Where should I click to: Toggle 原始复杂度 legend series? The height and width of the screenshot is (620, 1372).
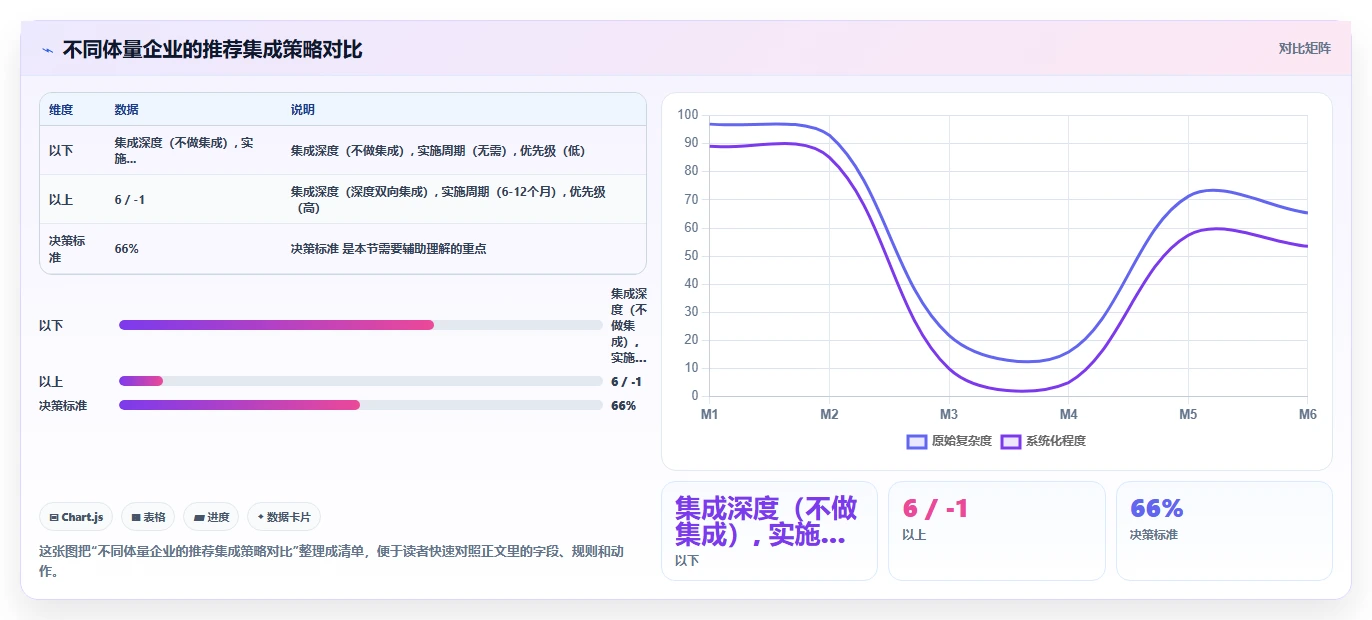tap(949, 441)
